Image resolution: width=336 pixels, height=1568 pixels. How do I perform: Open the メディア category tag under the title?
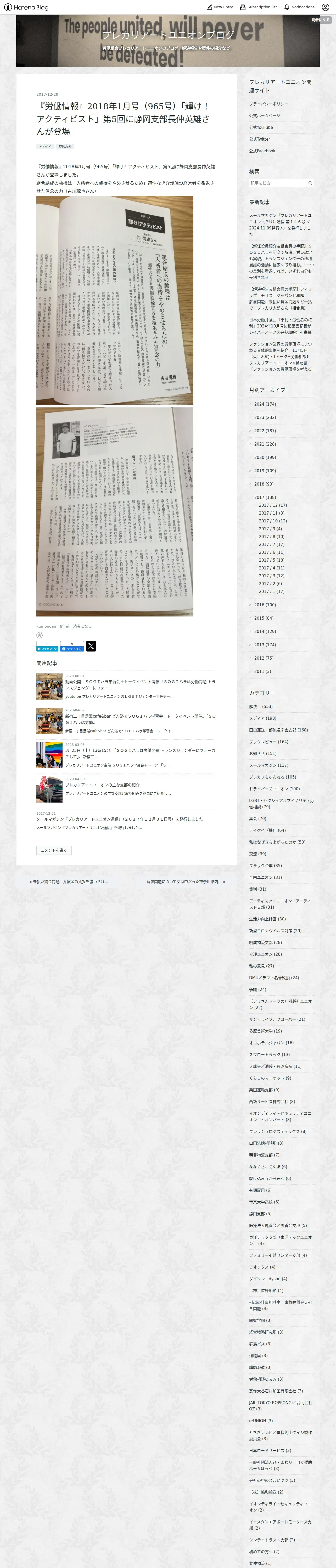tap(45, 146)
